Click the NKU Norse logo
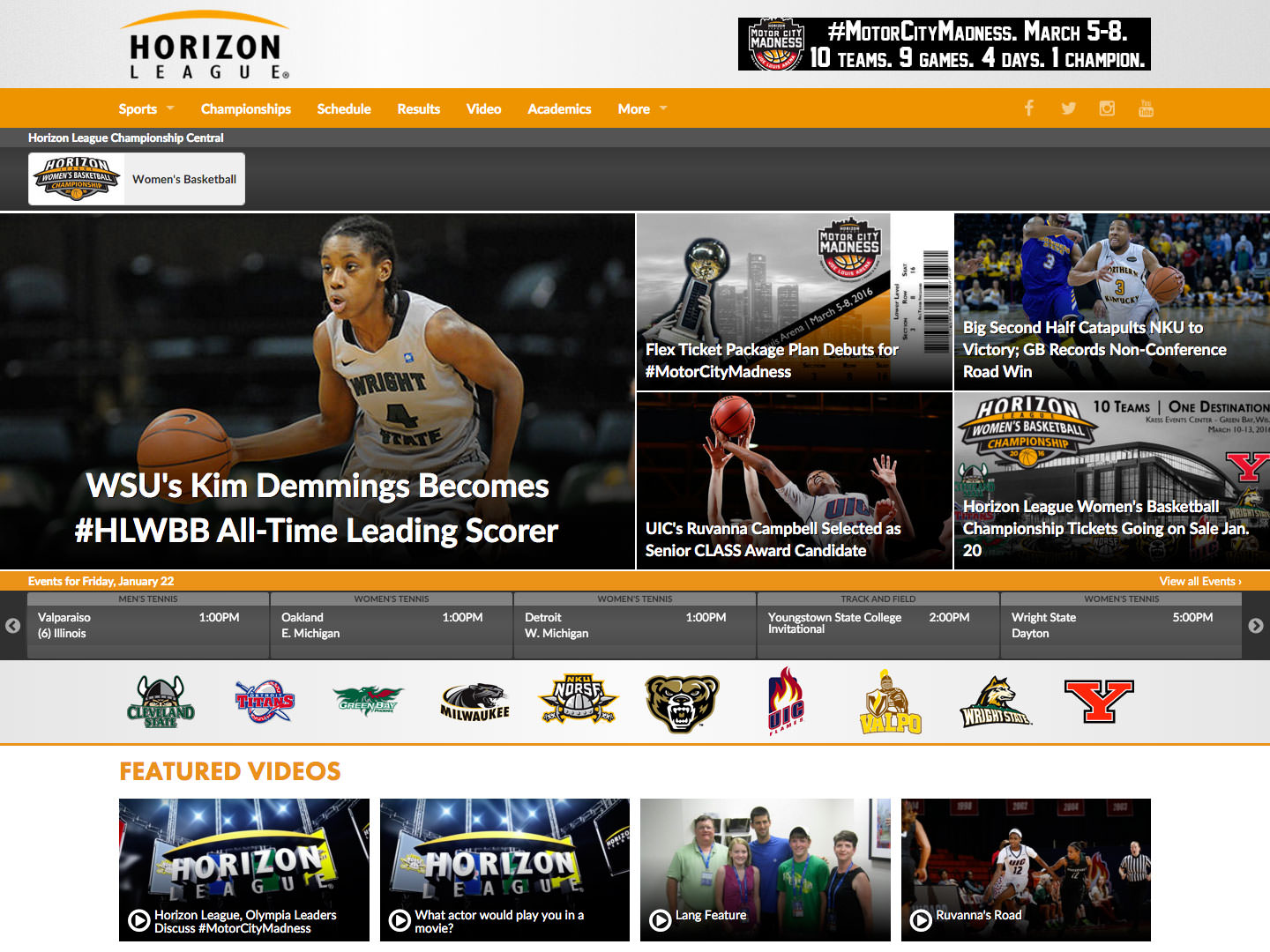Image resolution: width=1270 pixels, height=952 pixels. point(578,700)
